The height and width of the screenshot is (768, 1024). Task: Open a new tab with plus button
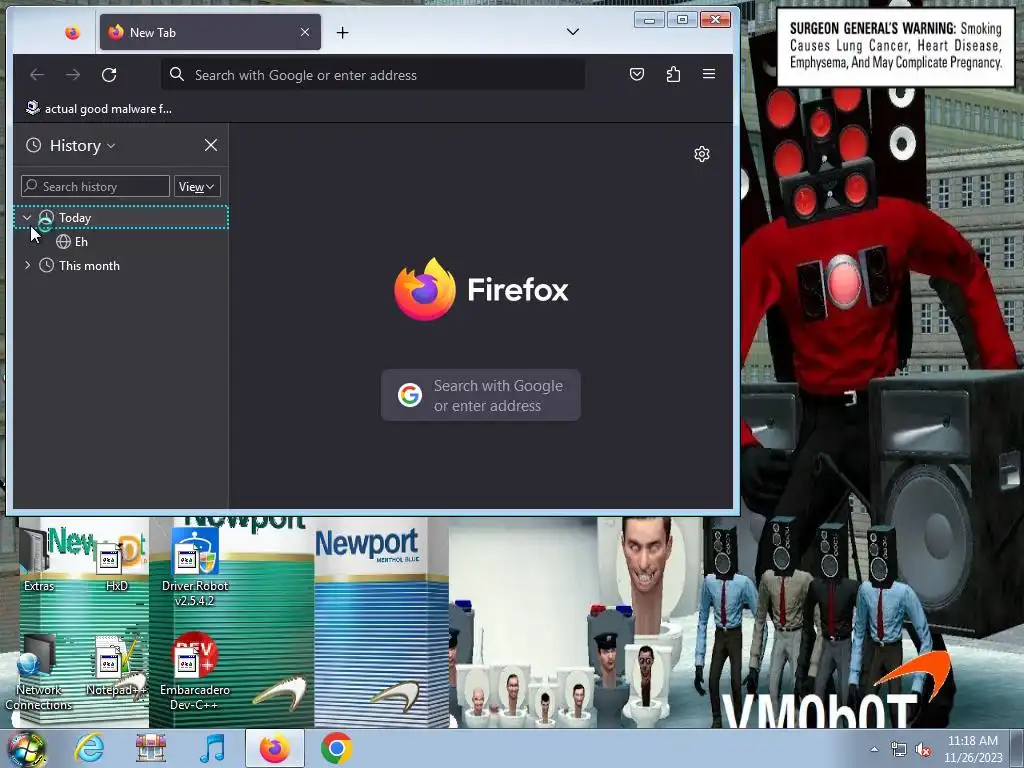pyautogui.click(x=343, y=33)
